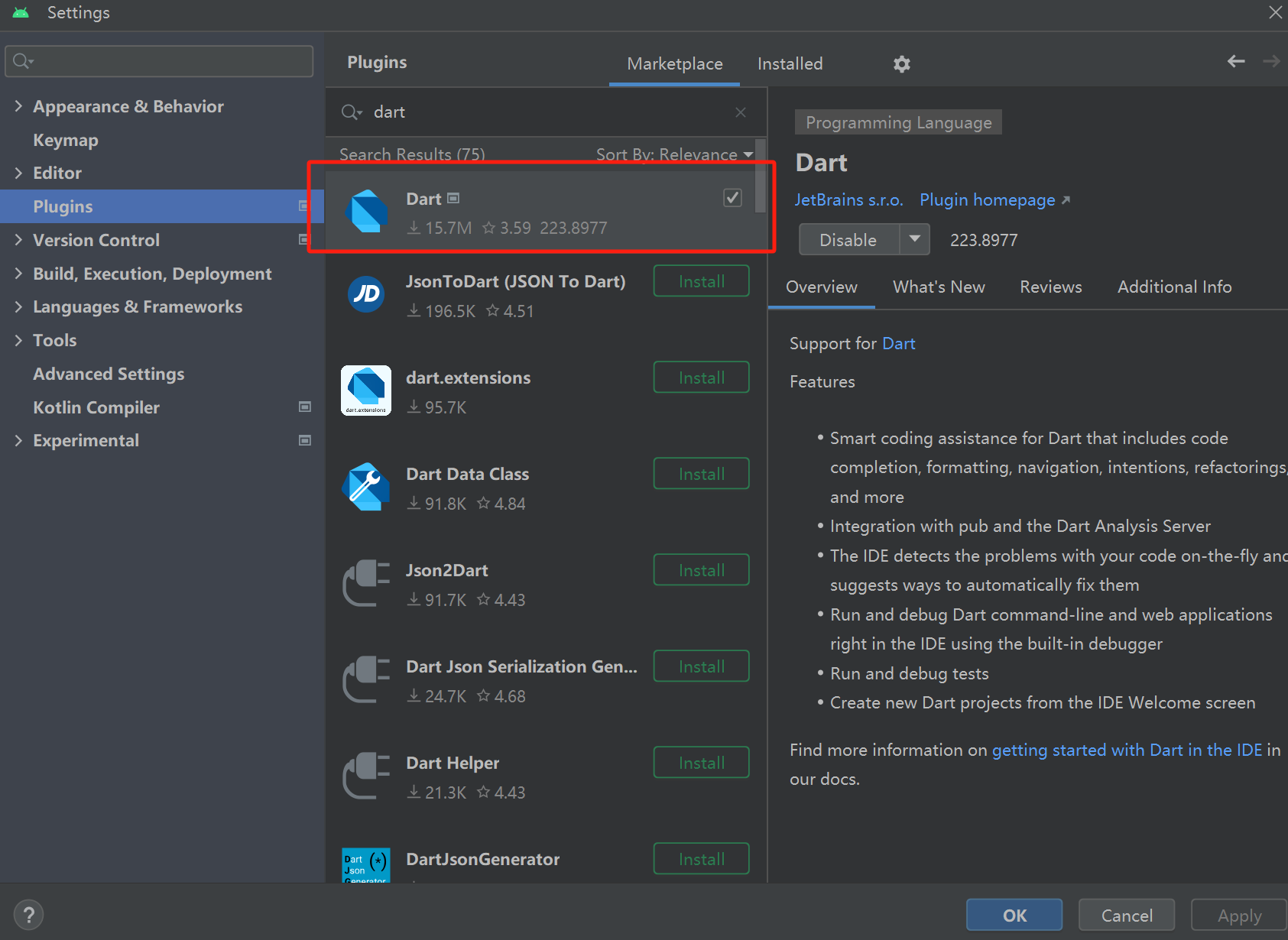
Task: Switch to the Installed tab
Action: point(790,64)
